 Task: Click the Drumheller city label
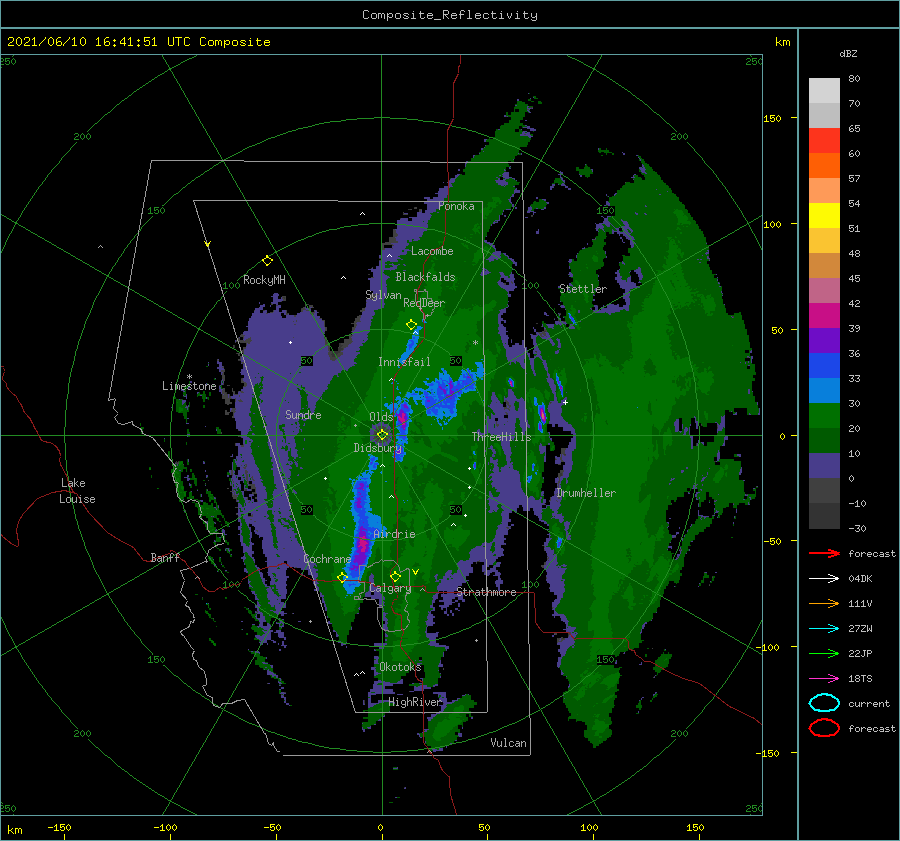[x=586, y=493]
